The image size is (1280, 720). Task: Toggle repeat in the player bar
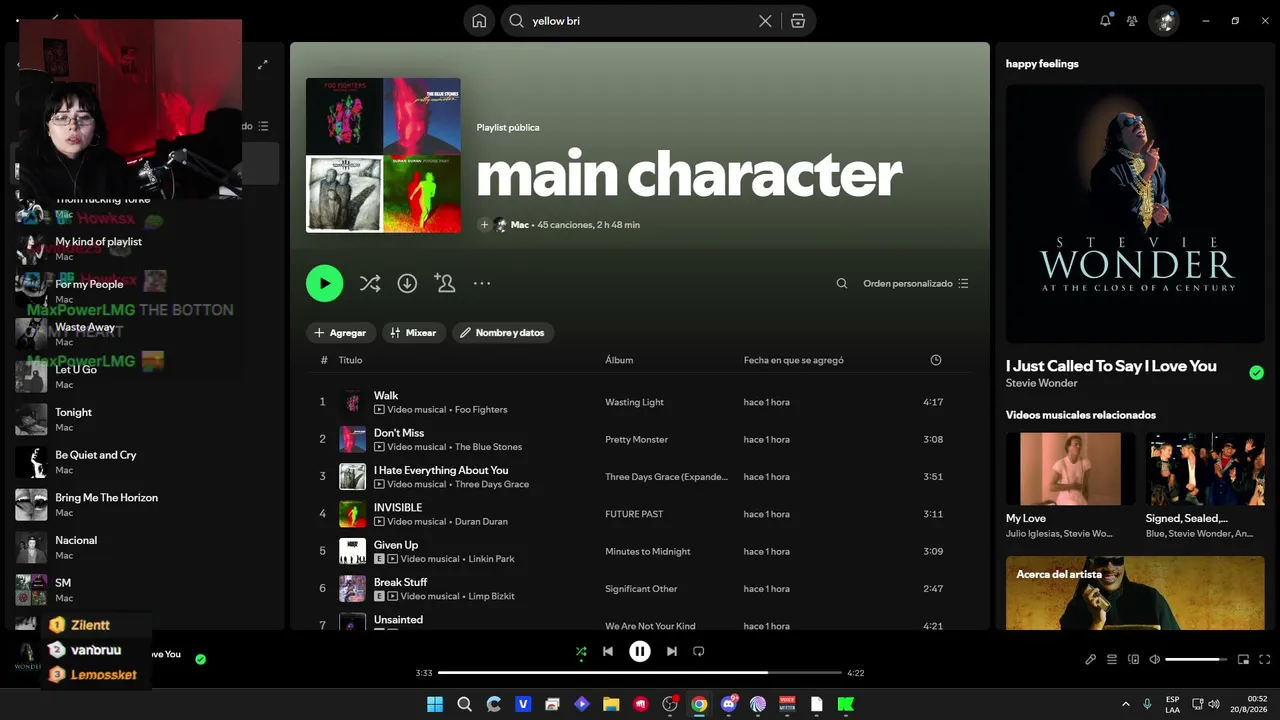699,652
